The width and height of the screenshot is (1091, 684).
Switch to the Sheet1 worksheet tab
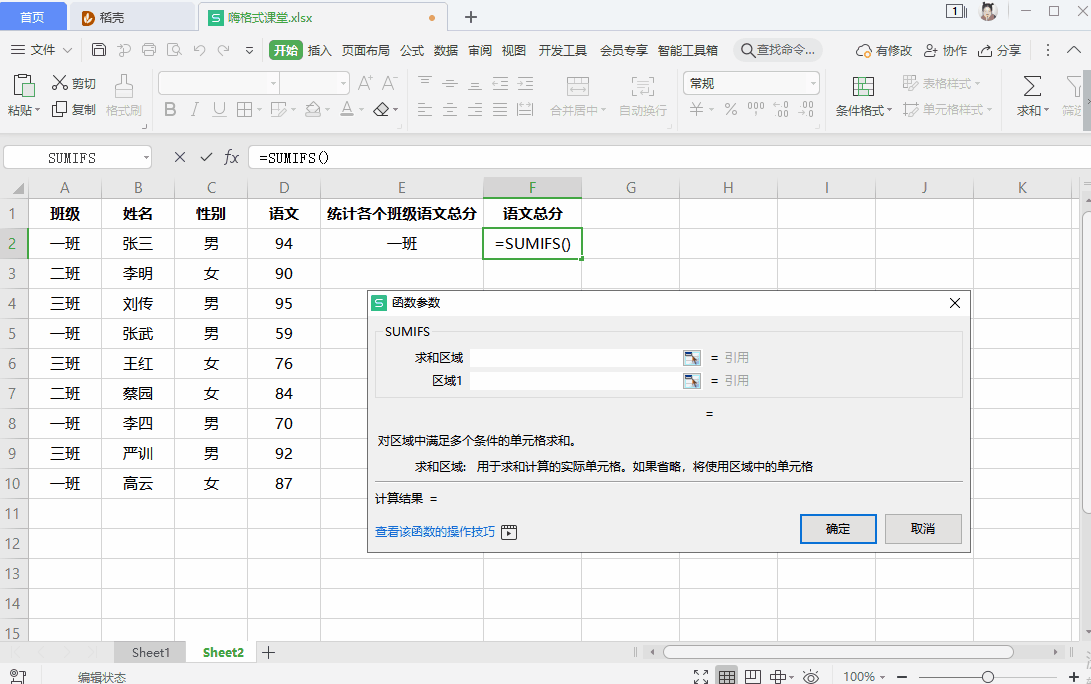(x=150, y=652)
